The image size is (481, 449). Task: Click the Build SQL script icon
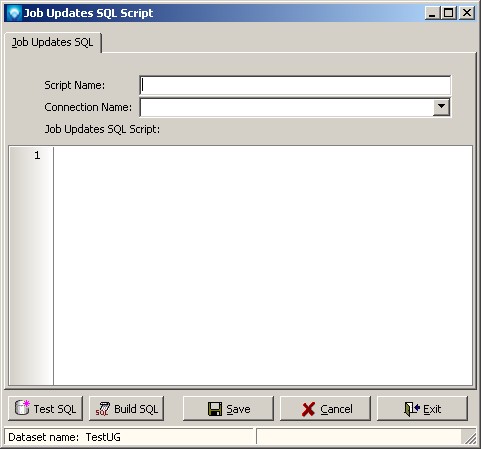click(103, 409)
